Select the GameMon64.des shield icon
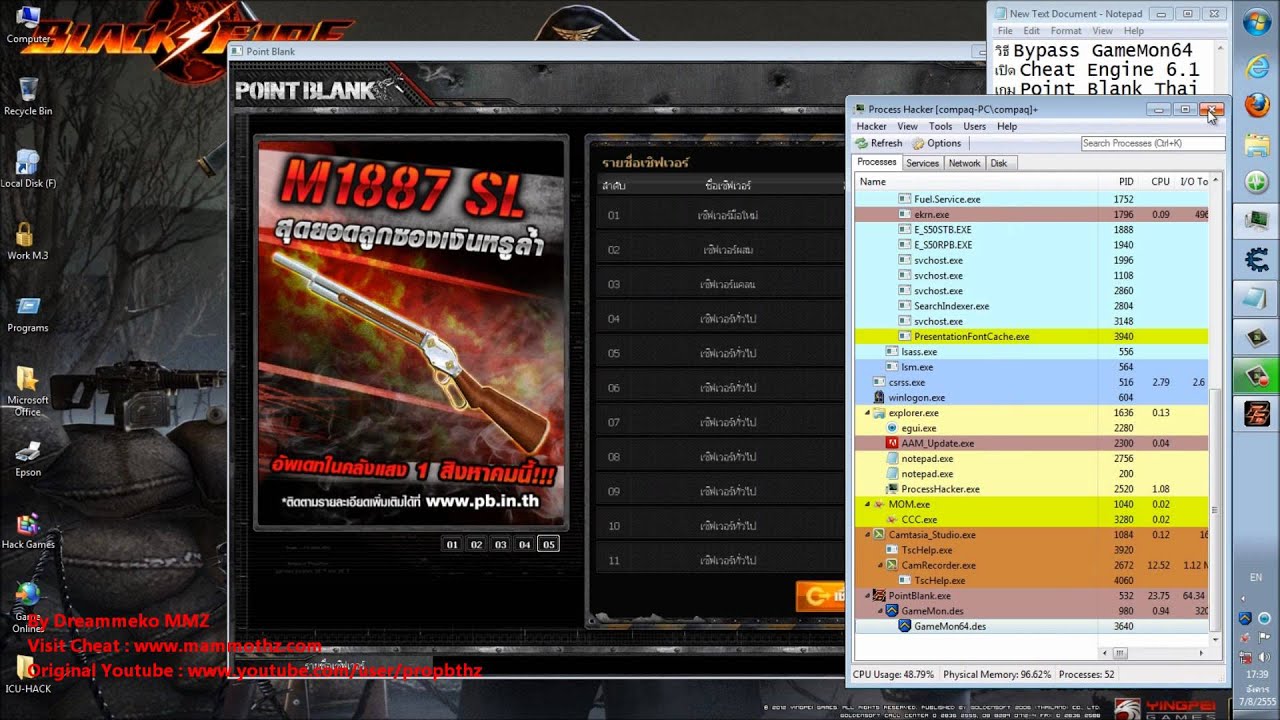The image size is (1280, 720). (905, 626)
